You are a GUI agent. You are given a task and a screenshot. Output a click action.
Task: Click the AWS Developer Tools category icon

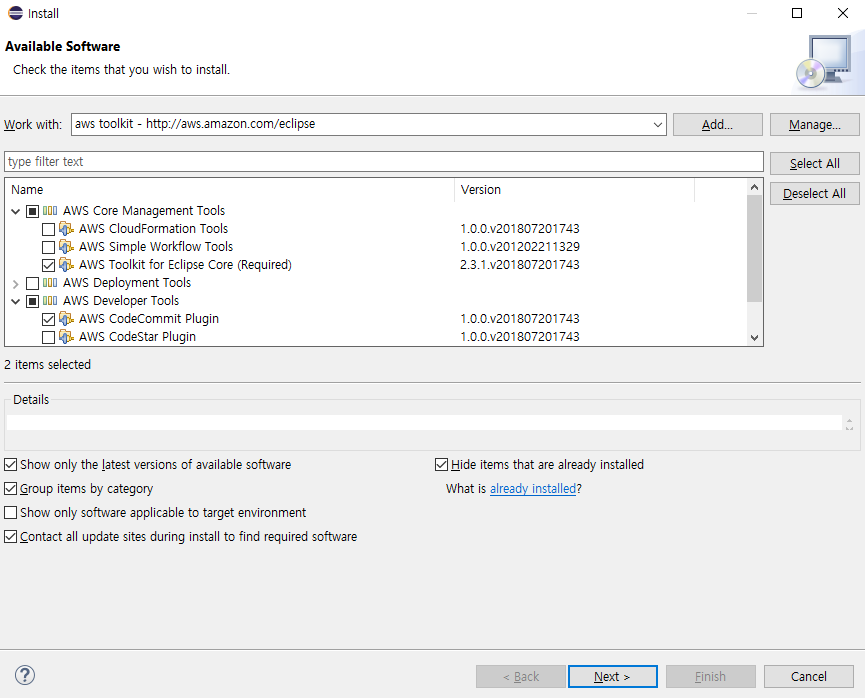click(x=50, y=301)
